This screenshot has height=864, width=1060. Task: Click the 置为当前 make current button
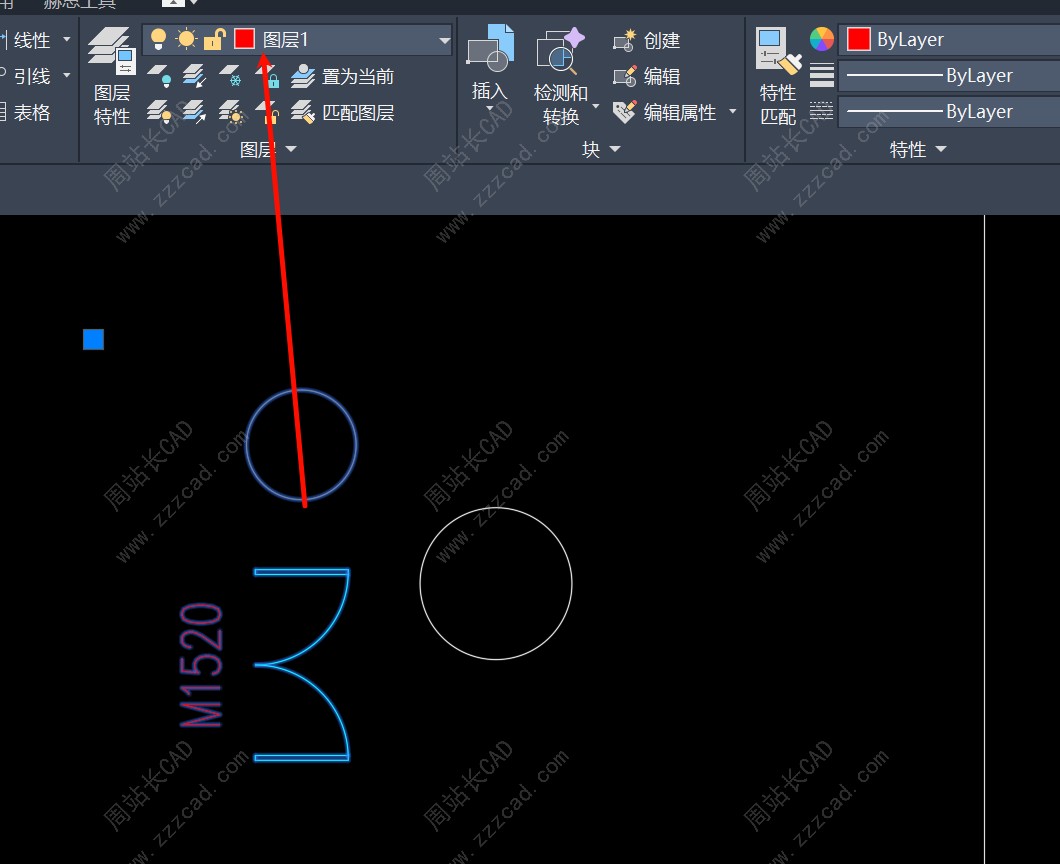[x=346, y=77]
